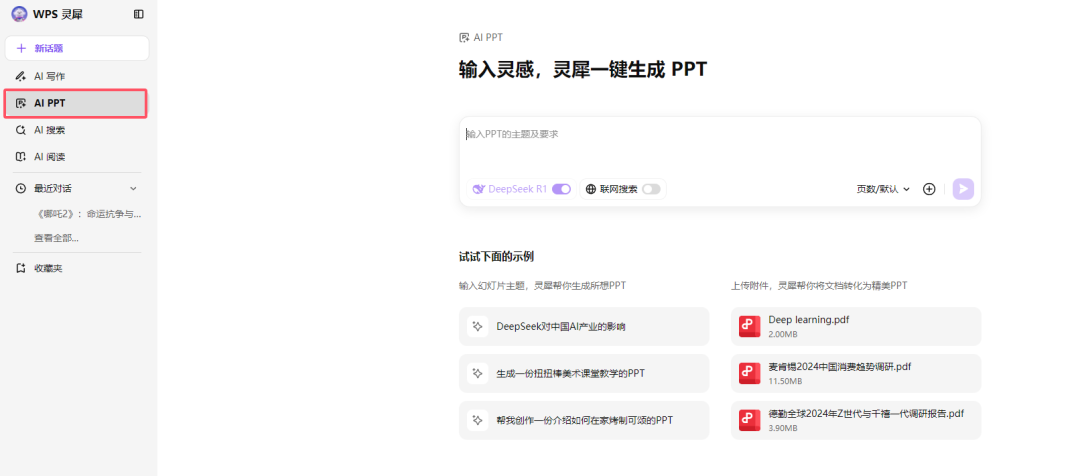Select 德勤全球2024年Z世代与千禧一代调研报告.pdf file
Screen dimensions: 1080x476
coord(856,420)
